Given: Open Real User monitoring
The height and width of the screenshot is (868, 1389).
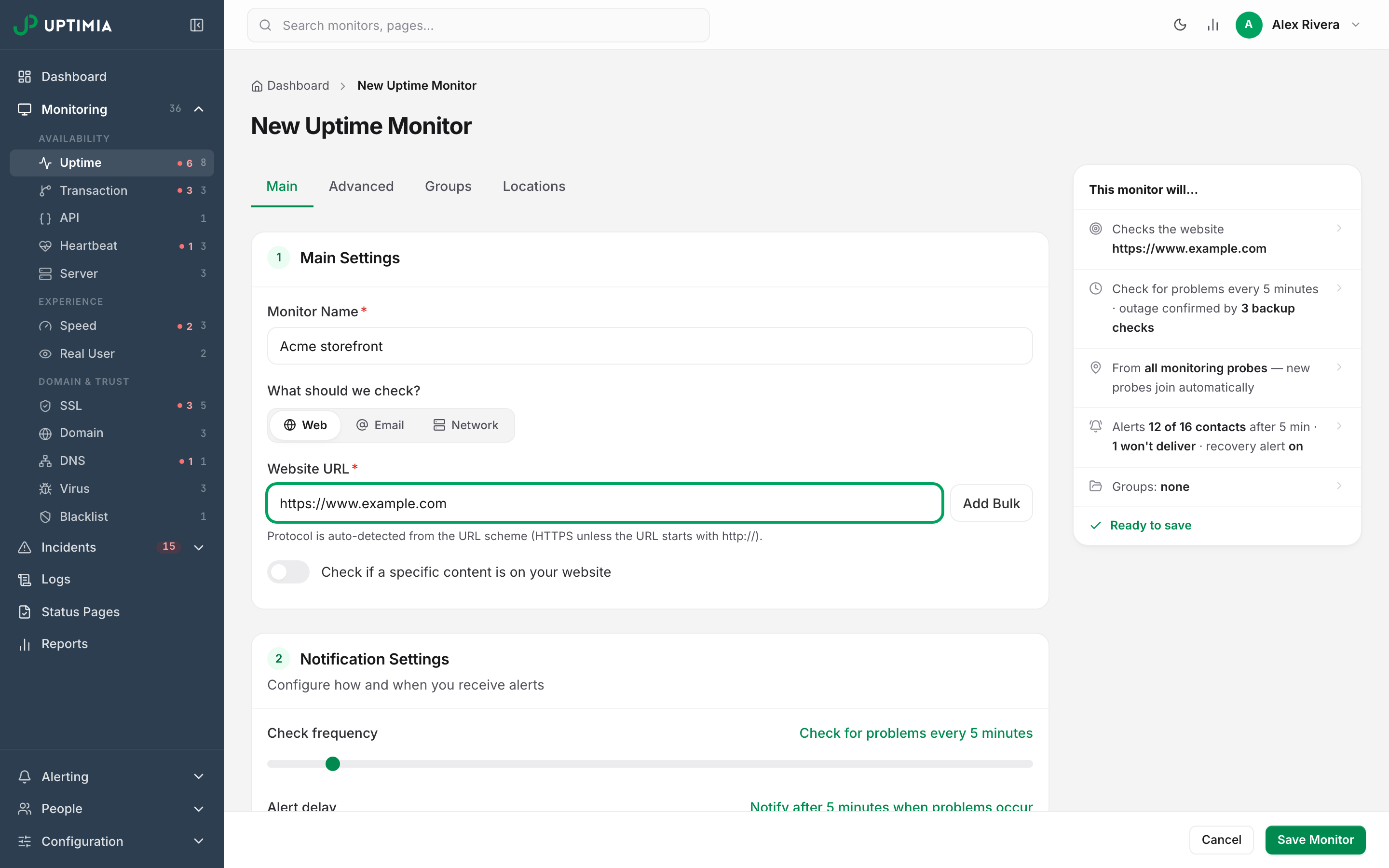Looking at the screenshot, I should point(112,353).
